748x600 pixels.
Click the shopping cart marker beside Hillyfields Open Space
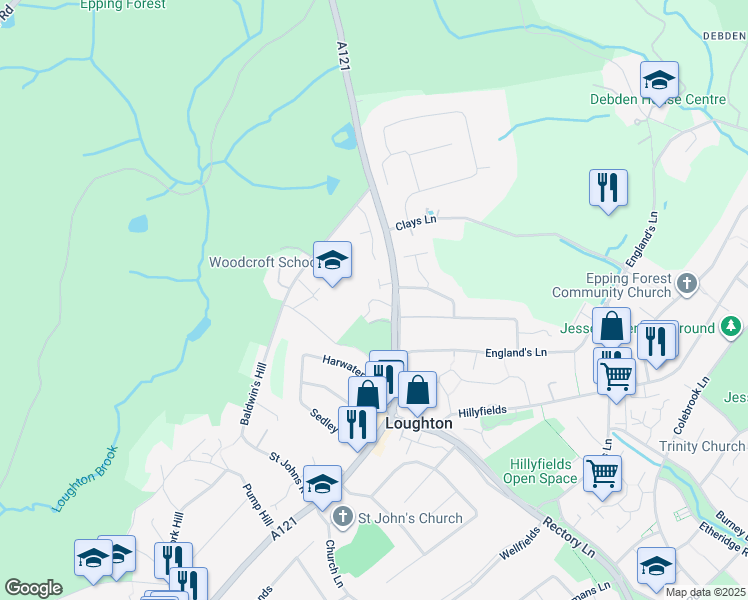603,477
